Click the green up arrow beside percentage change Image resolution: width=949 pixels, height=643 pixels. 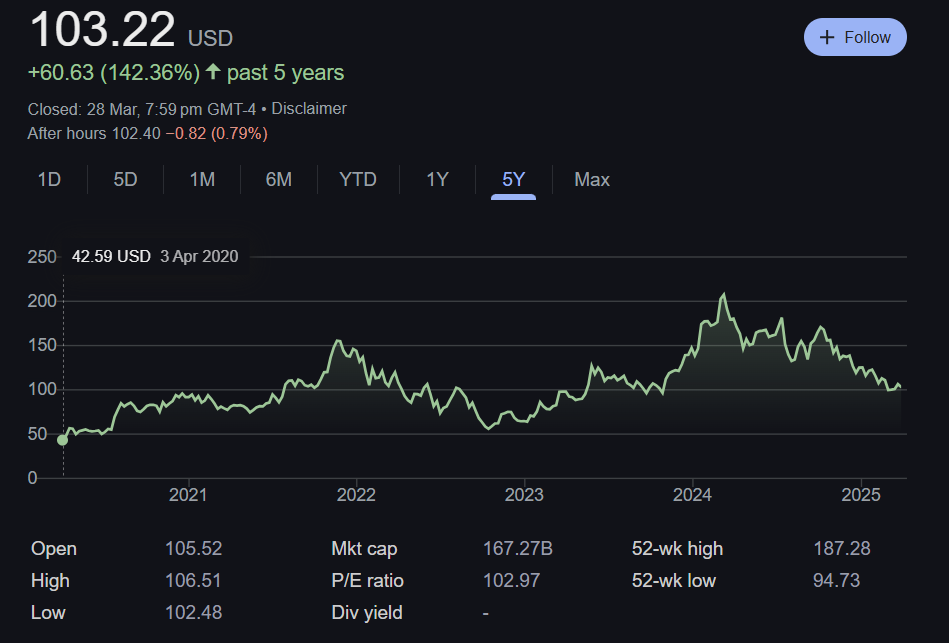click(x=213, y=73)
